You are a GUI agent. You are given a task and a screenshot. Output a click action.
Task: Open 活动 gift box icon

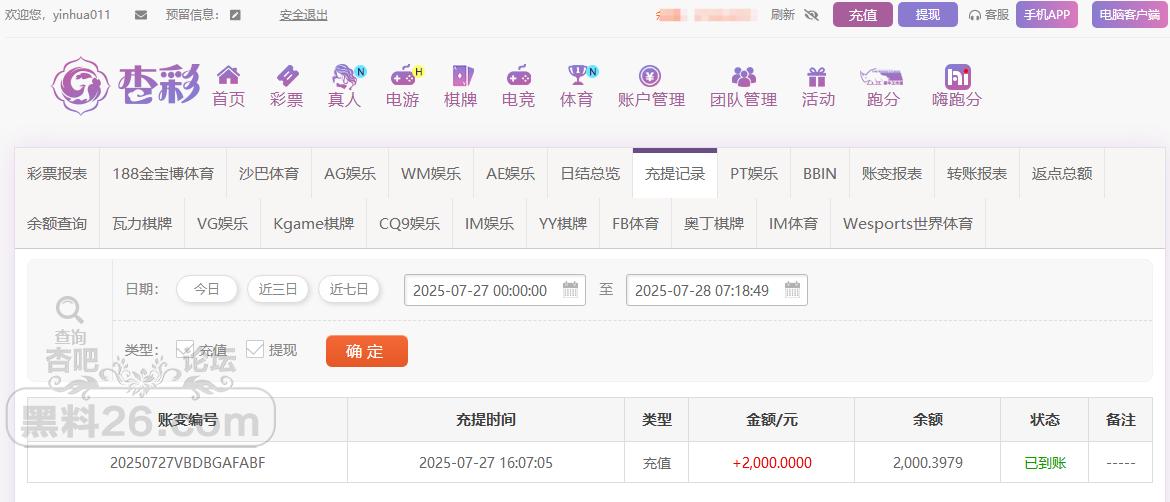point(817,76)
